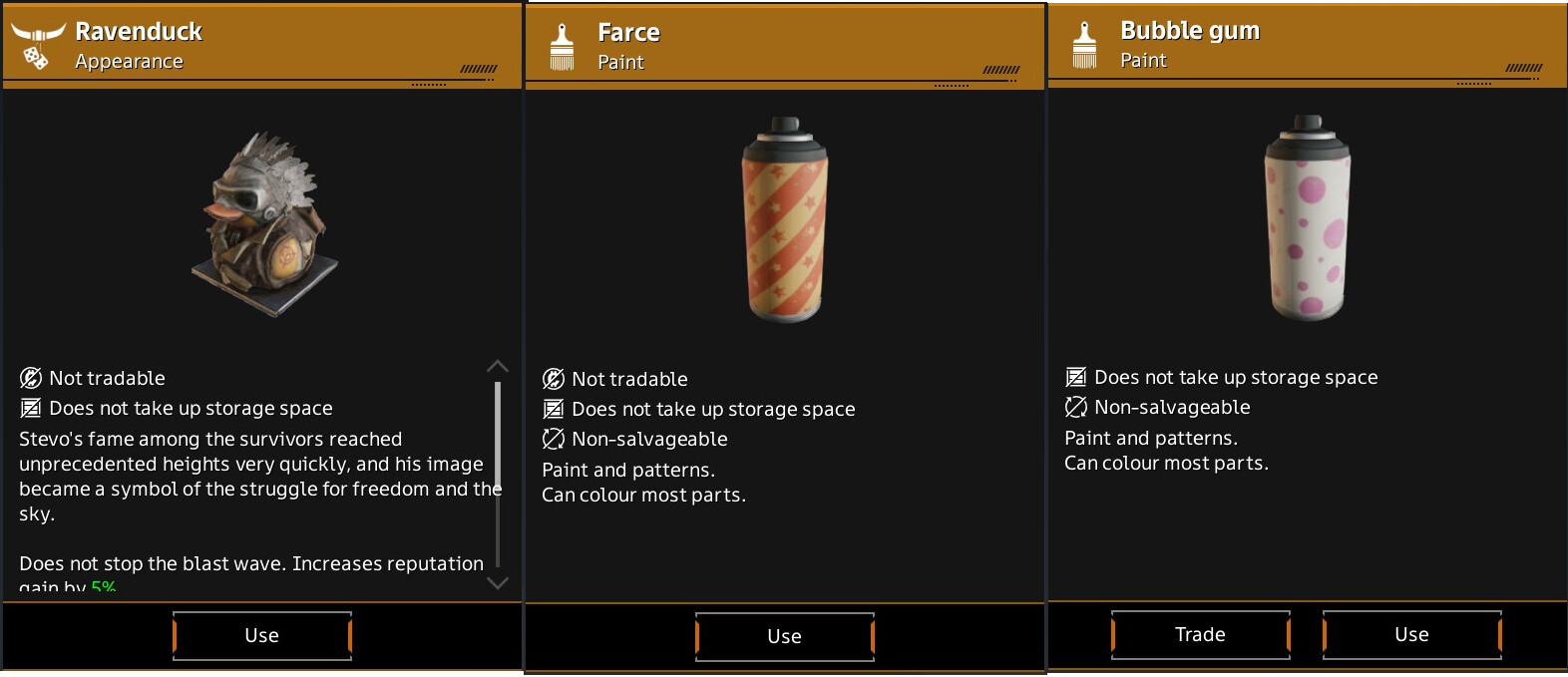This screenshot has height=677, width=1568.
Task: Click the Not tradable icon in Farce panel
Action: (554, 379)
